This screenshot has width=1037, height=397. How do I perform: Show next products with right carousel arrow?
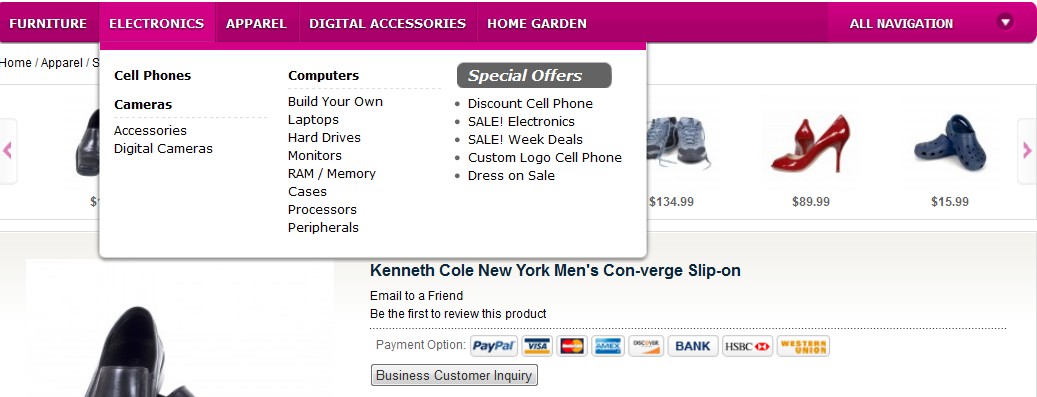(x=1027, y=151)
